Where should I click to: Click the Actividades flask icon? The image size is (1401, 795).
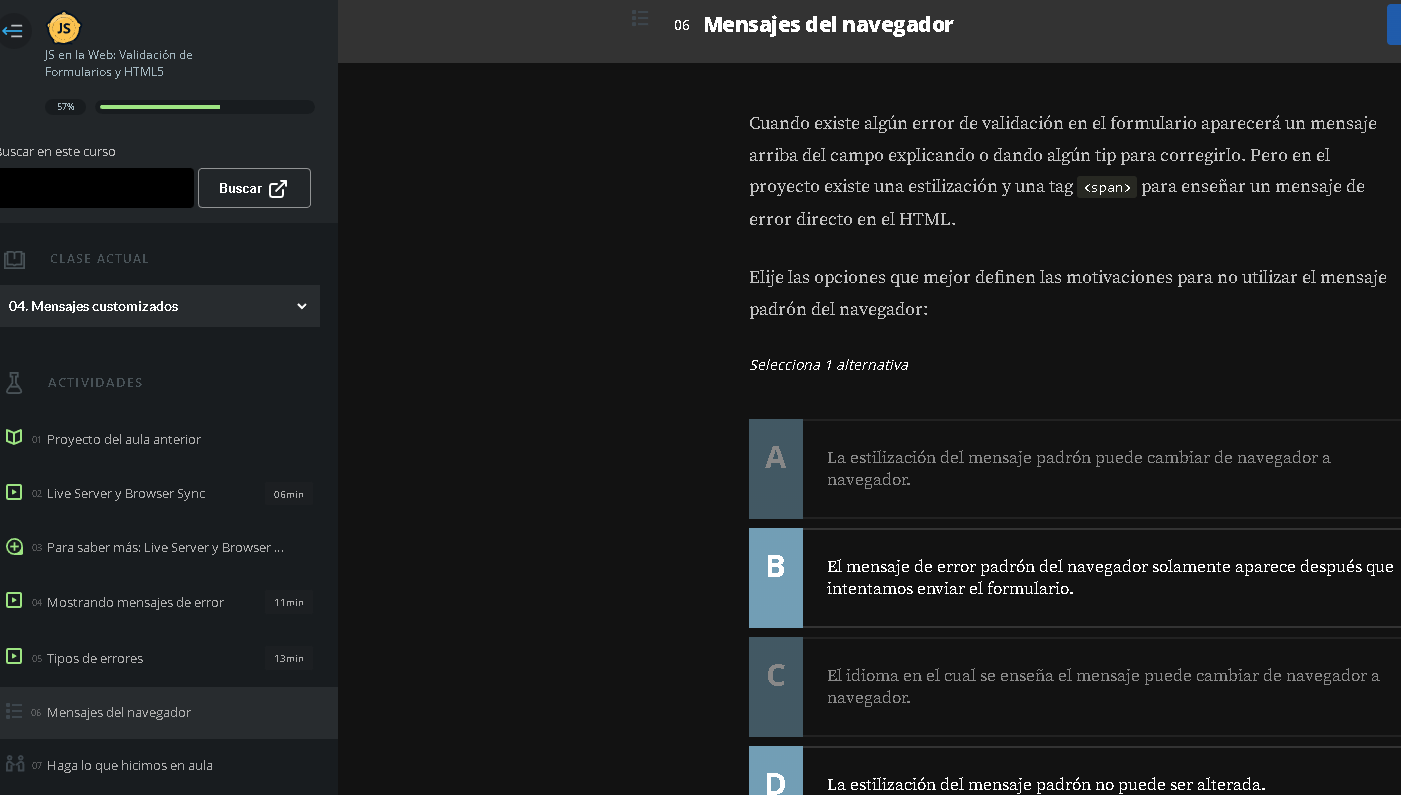tap(14, 382)
